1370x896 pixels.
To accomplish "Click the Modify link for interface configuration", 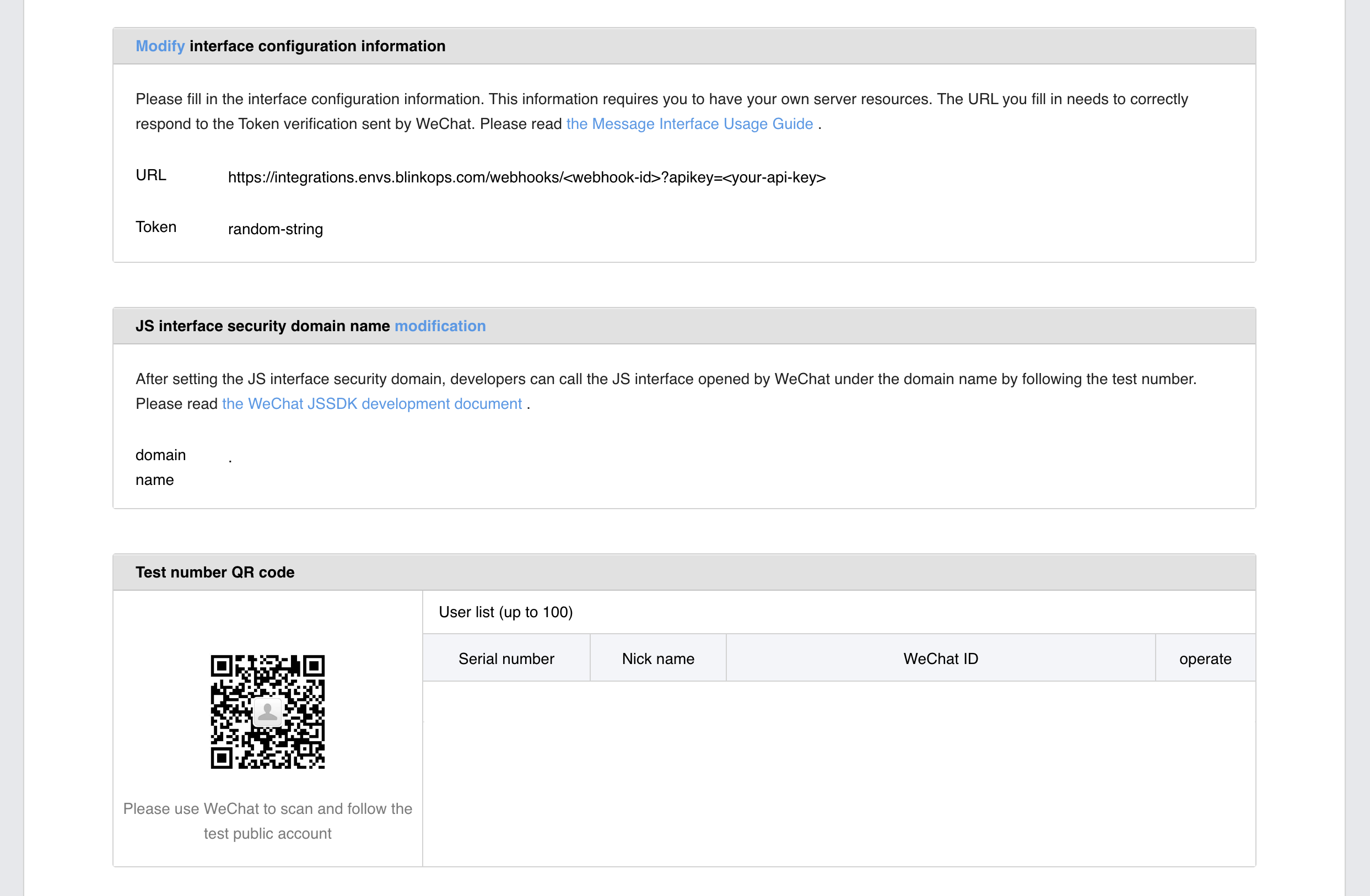I will 159,46.
